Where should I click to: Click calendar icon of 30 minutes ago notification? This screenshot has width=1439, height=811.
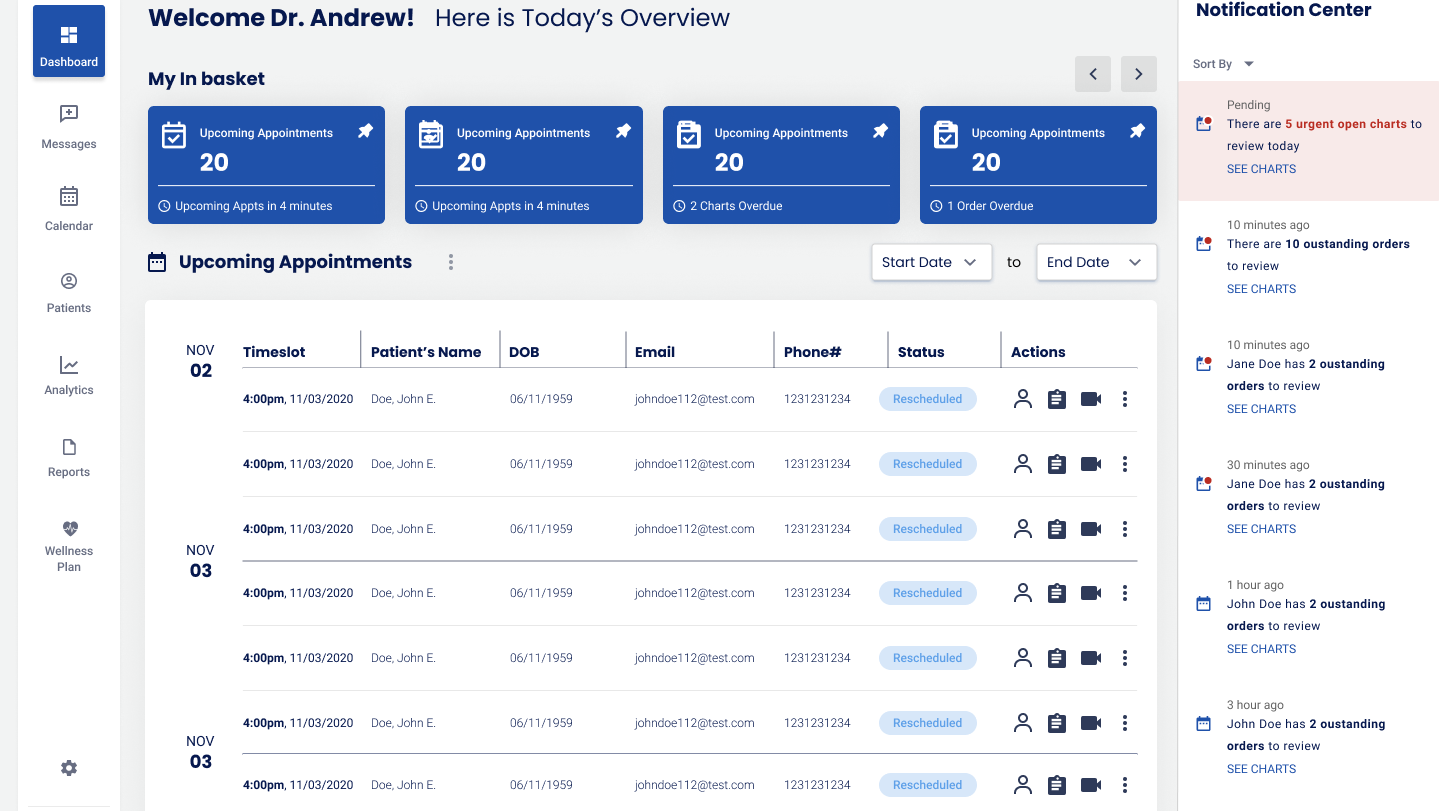pyautogui.click(x=1204, y=484)
